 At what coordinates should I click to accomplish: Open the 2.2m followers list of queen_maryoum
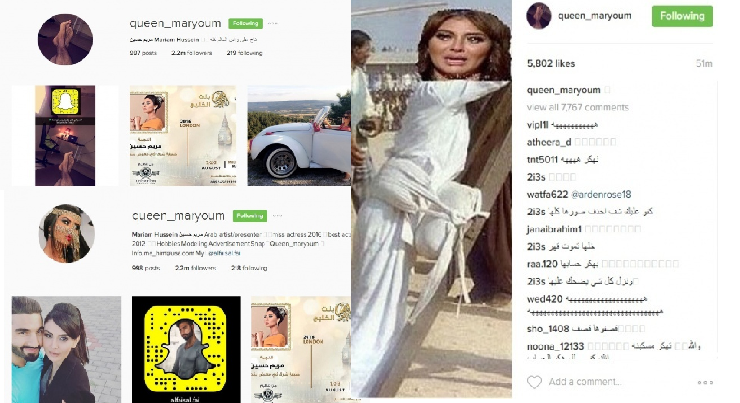coord(192,53)
